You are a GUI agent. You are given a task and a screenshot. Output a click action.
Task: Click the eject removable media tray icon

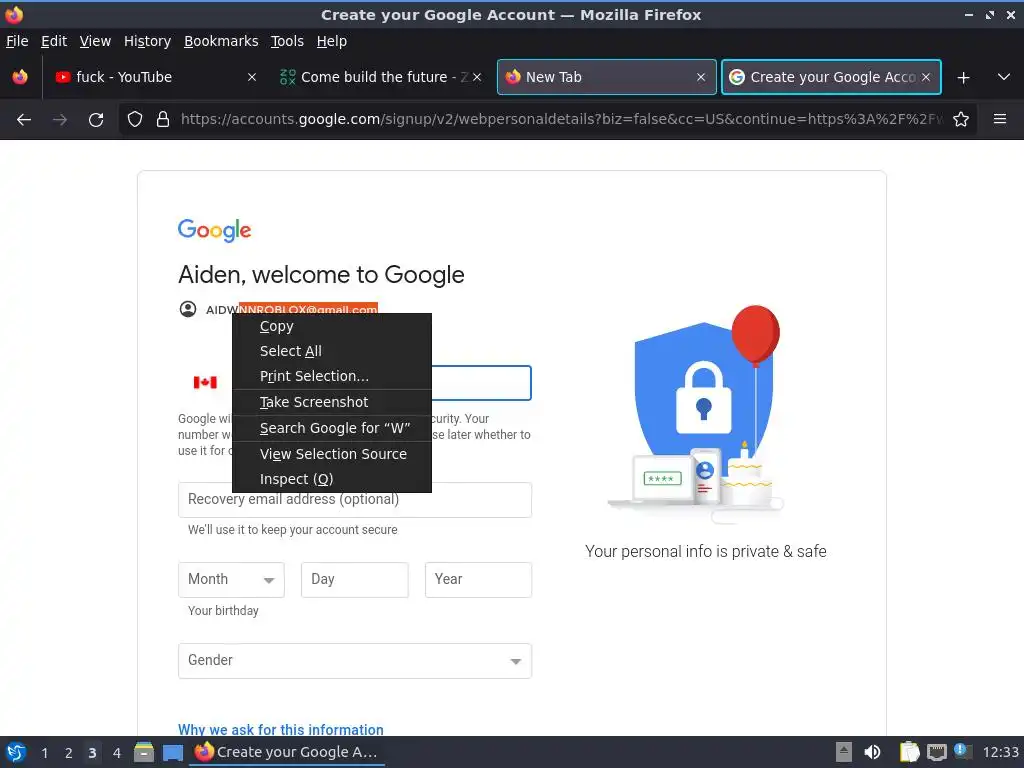pyautogui.click(x=844, y=752)
